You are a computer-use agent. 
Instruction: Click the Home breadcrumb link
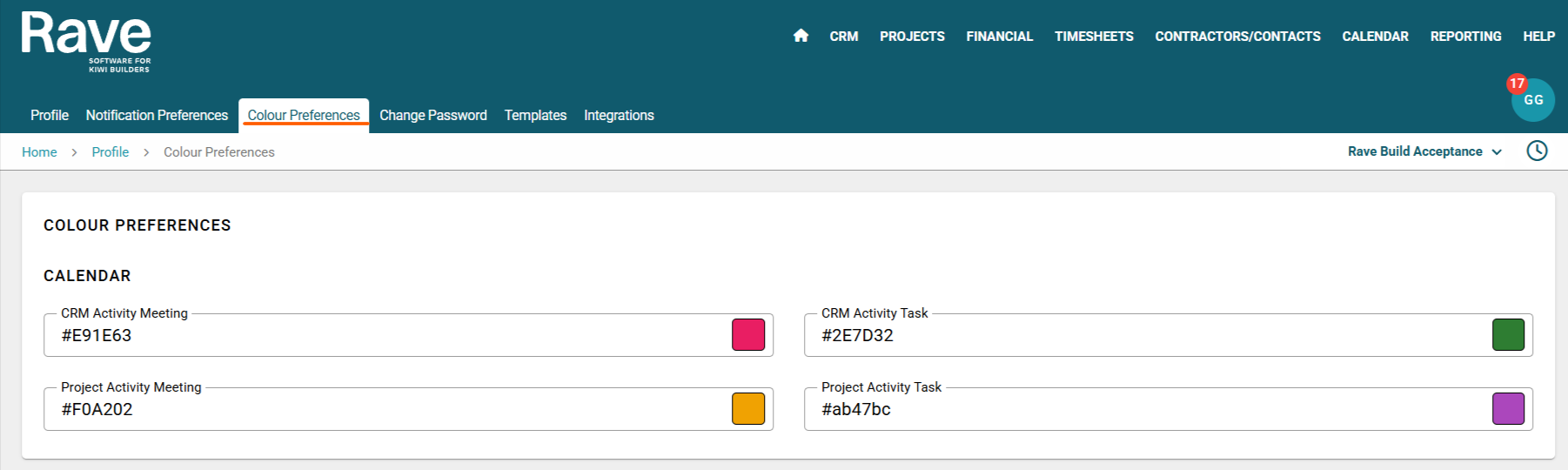pos(39,152)
